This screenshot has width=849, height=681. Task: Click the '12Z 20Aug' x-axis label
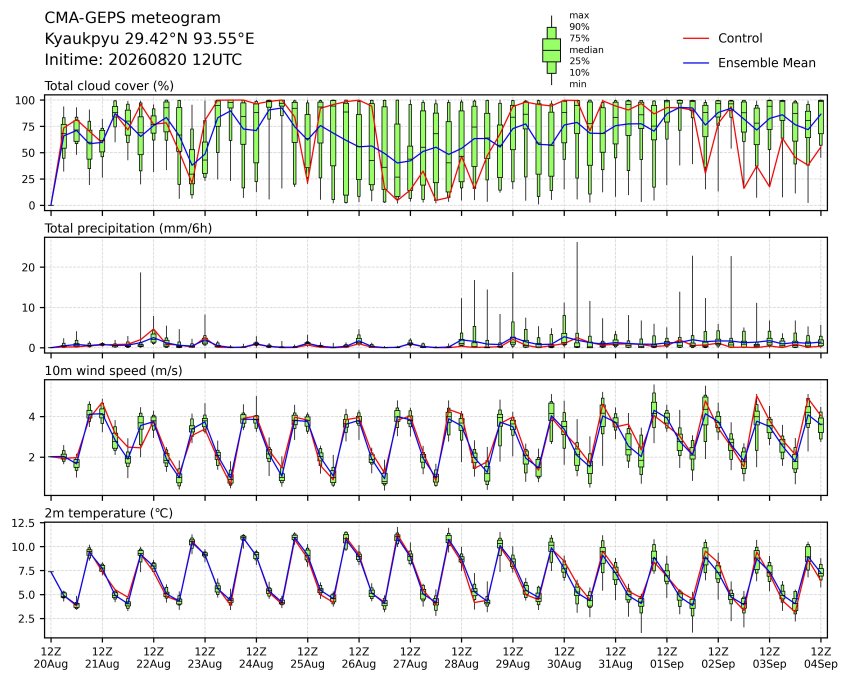(51, 658)
